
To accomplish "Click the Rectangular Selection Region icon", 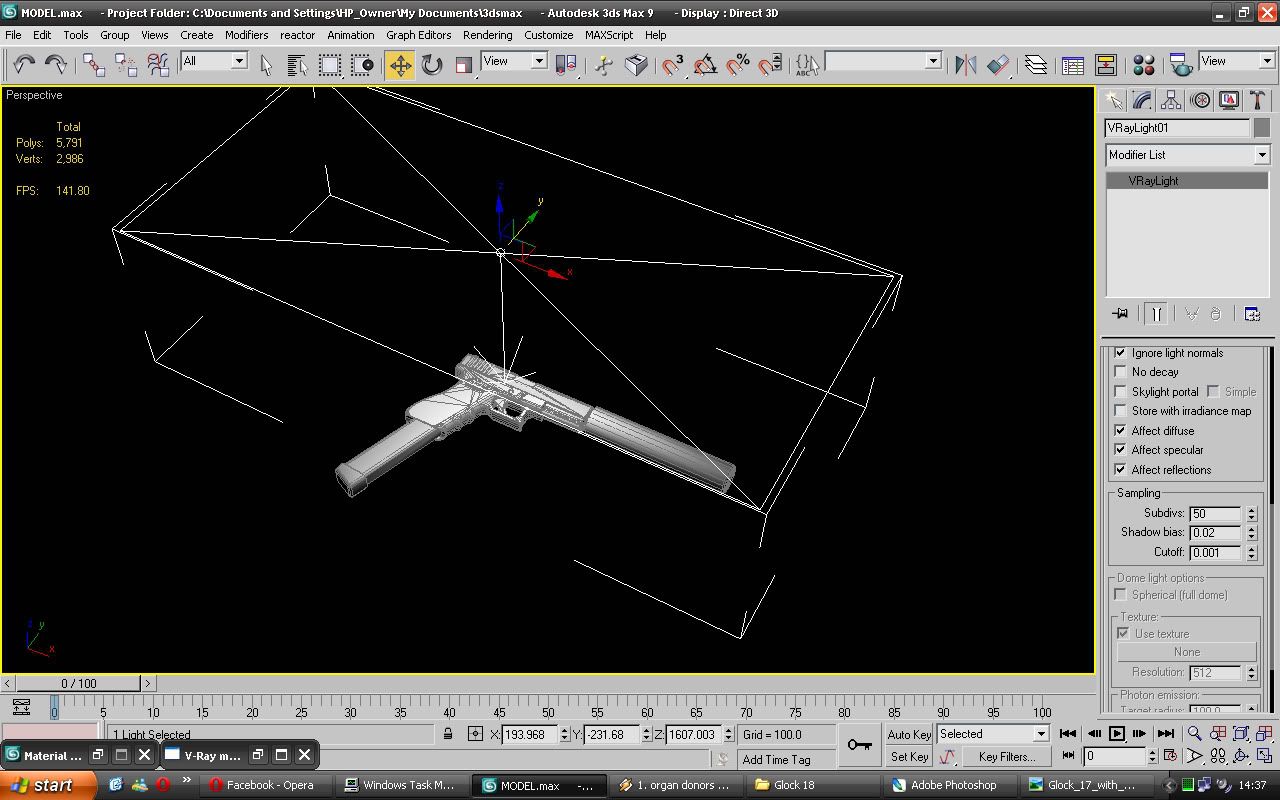I will 329,65.
